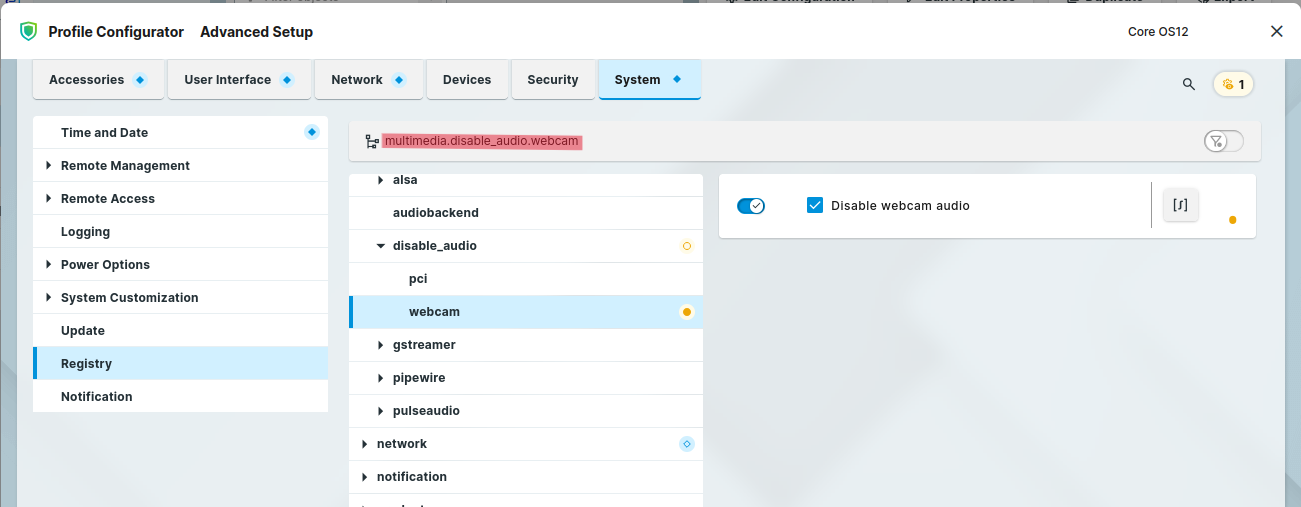Click the diamond indicator on network row
The height and width of the screenshot is (507, 1301).
click(x=686, y=444)
